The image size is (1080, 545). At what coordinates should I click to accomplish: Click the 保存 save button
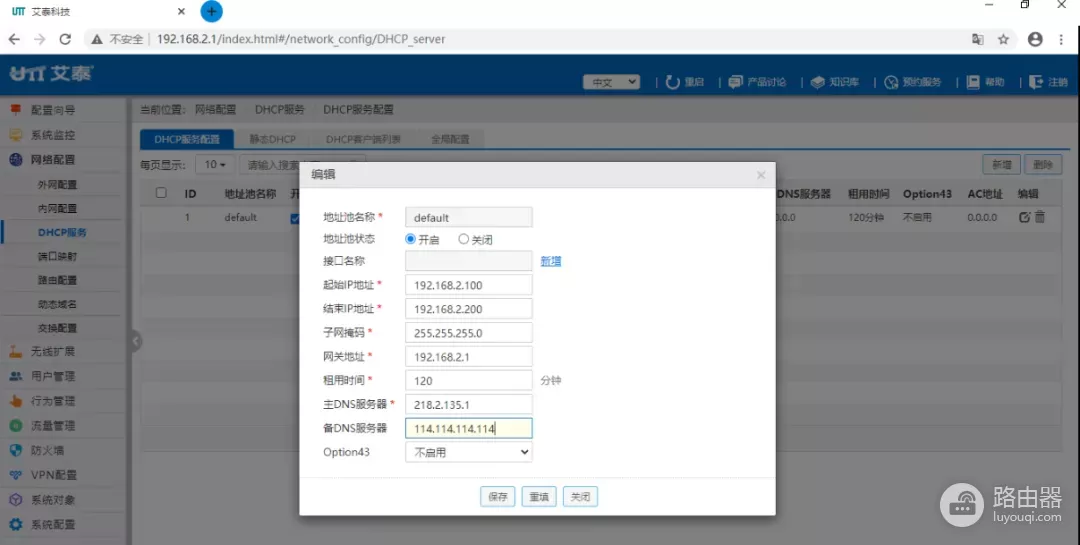click(497, 496)
